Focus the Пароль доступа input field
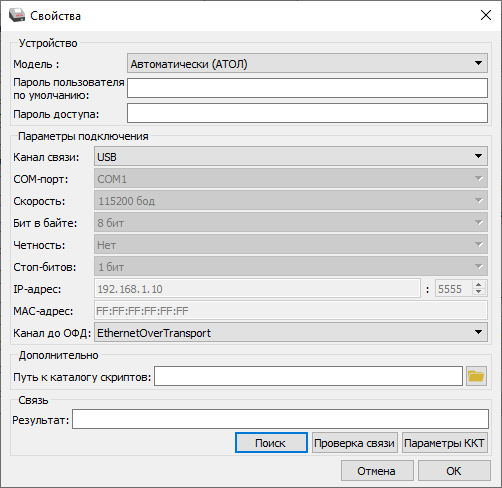502x488 pixels. pos(307,113)
